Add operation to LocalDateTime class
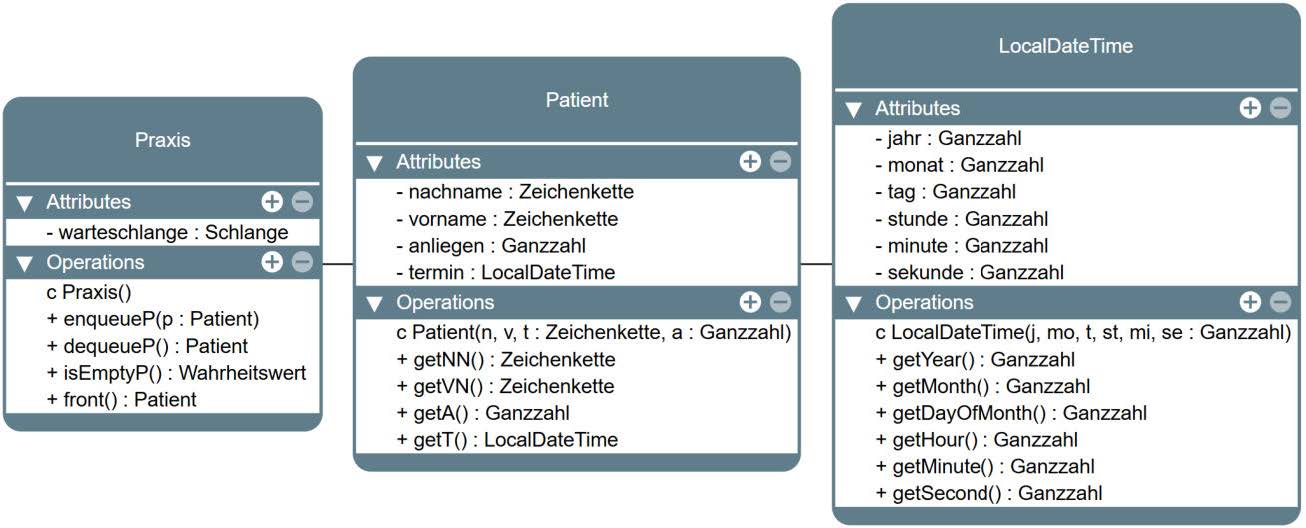Image resolution: width=1306 pixels, height=528 pixels. pyautogui.click(x=1250, y=302)
